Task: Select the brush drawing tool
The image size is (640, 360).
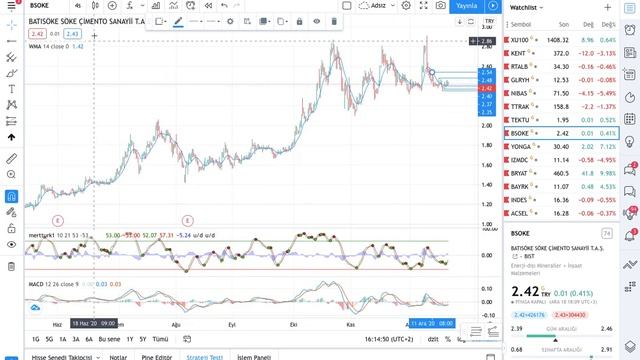Action: (x=11, y=73)
